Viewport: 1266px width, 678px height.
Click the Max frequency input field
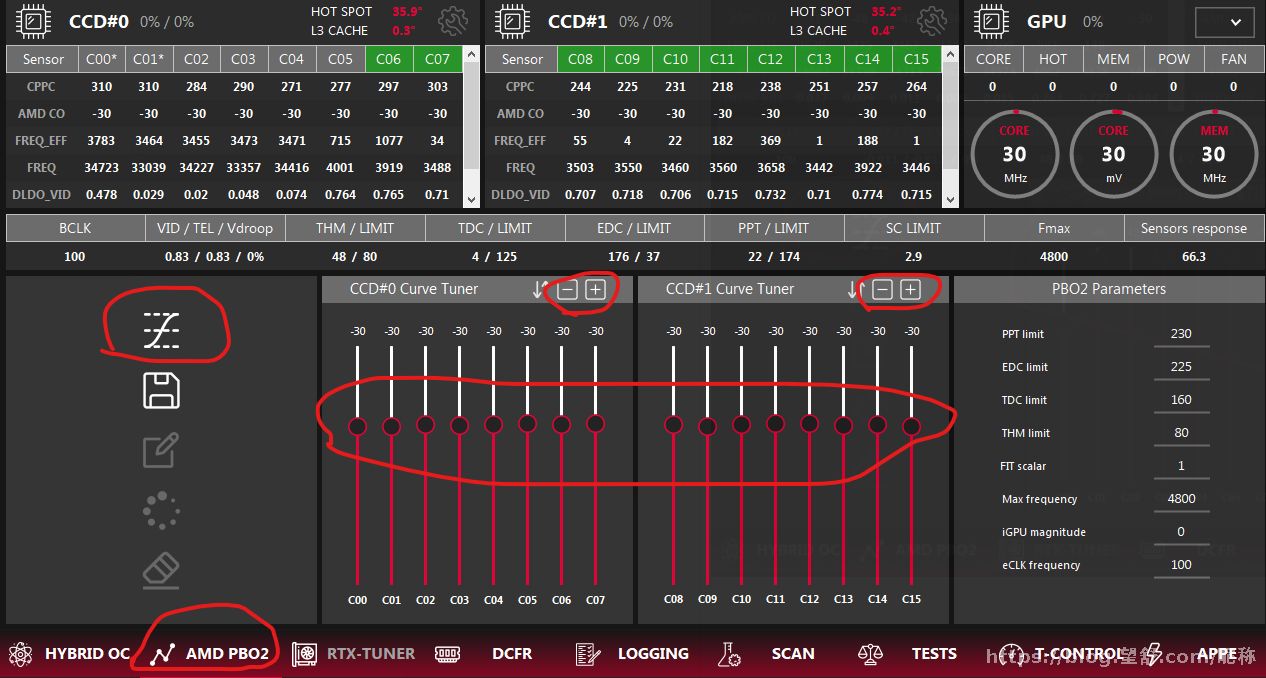(x=1181, y=499)
